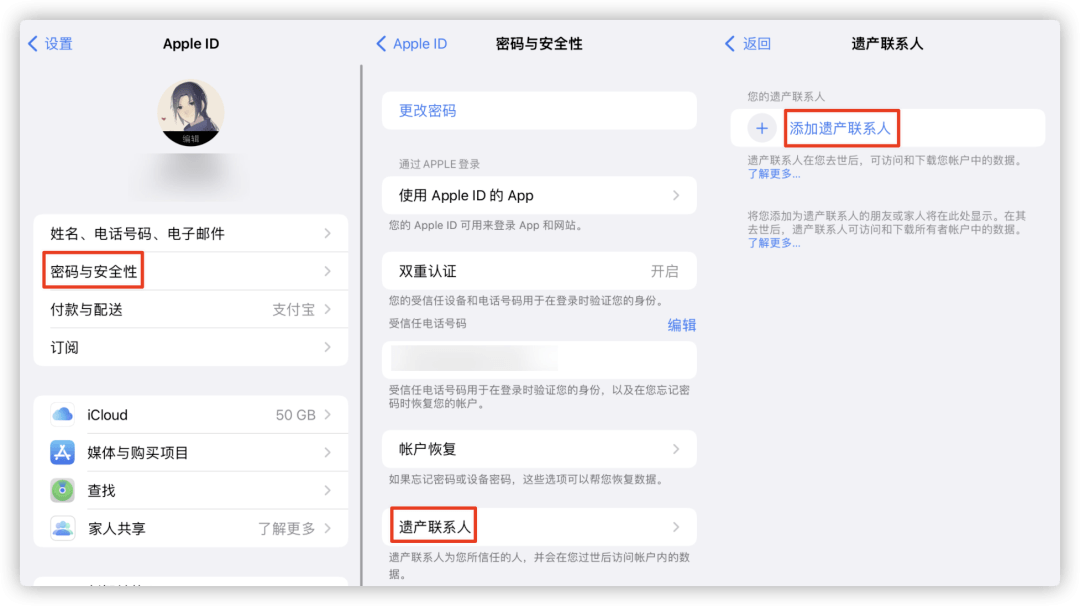Click 添加遗产联系人
The width and height of the screenshot is (1080, 606).
(x=840, y=128)
